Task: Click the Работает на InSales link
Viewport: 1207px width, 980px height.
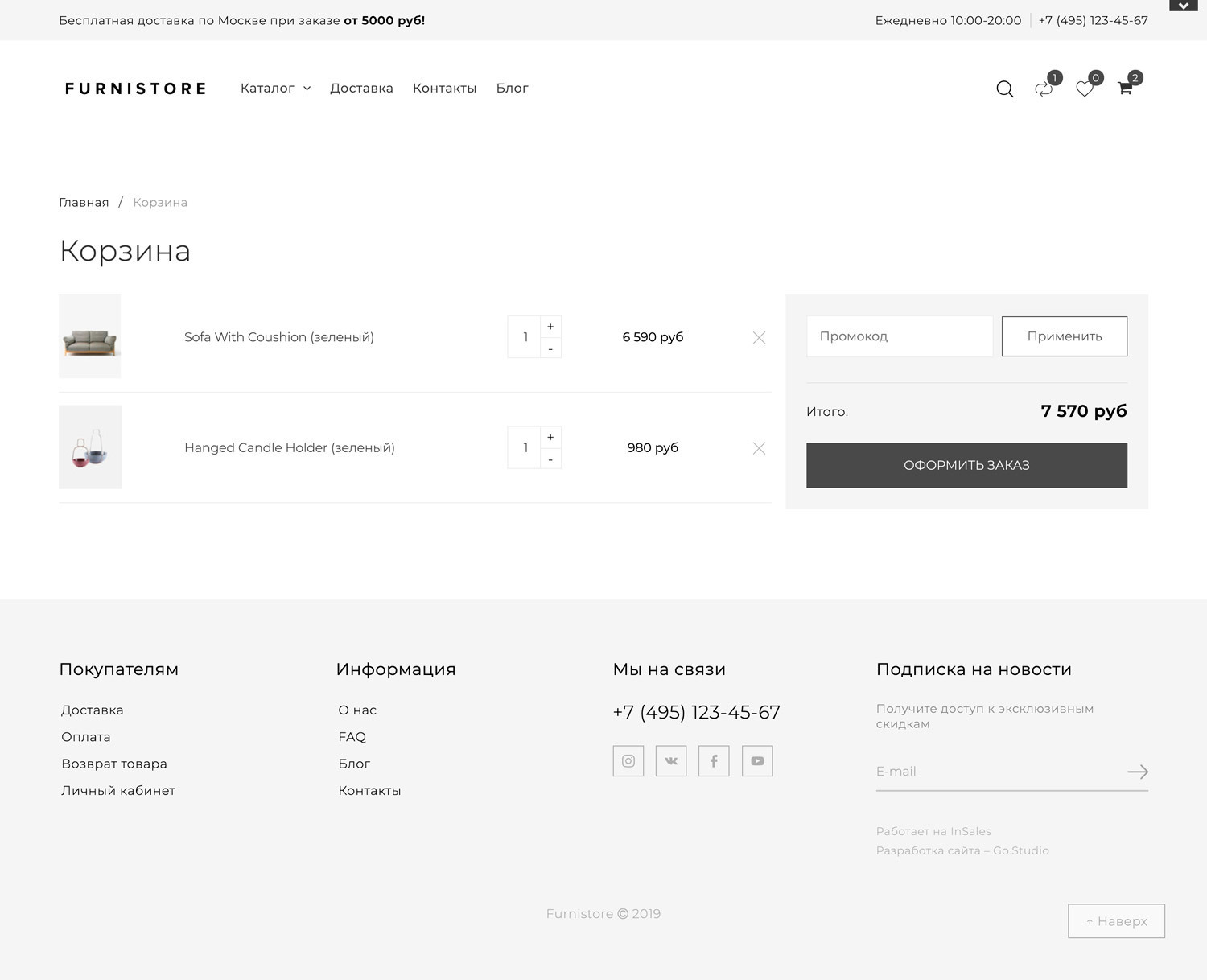Action: tap(933, 831)
